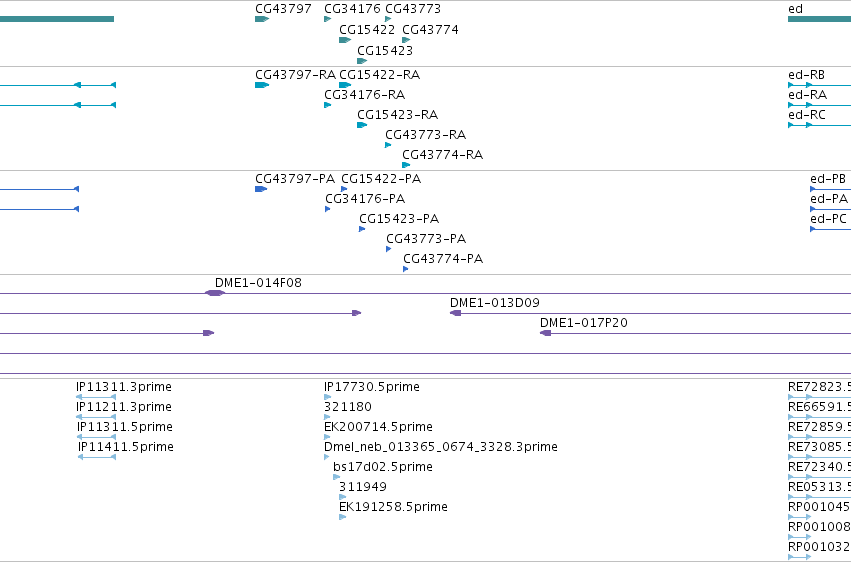The image size is (851, 562).
Task: Select transcript CG15422-RA
Action: point(379,74)
